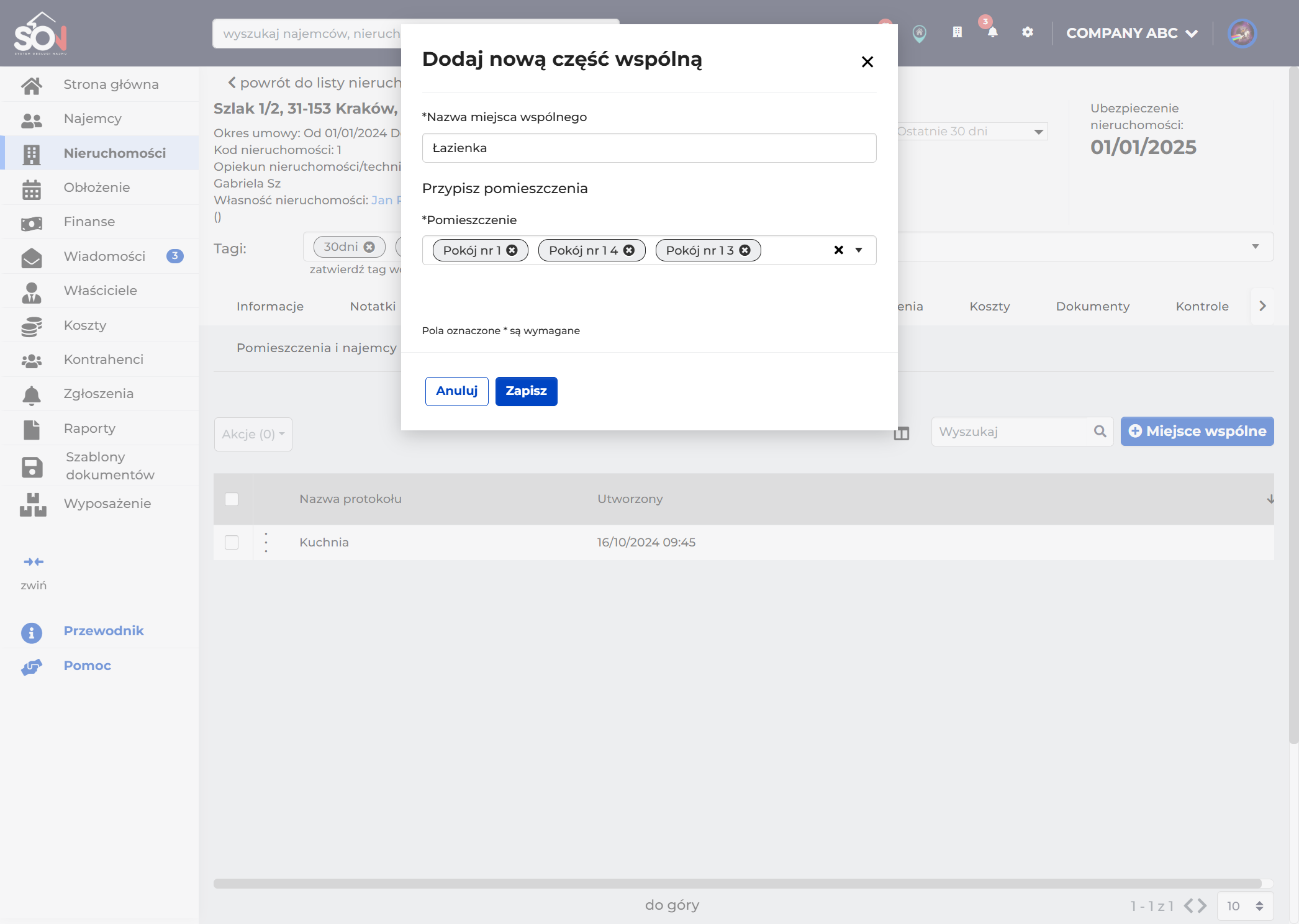1299x924 pixels.
Task: Open the settings gear icon
Action: (x=1028, y=32)
